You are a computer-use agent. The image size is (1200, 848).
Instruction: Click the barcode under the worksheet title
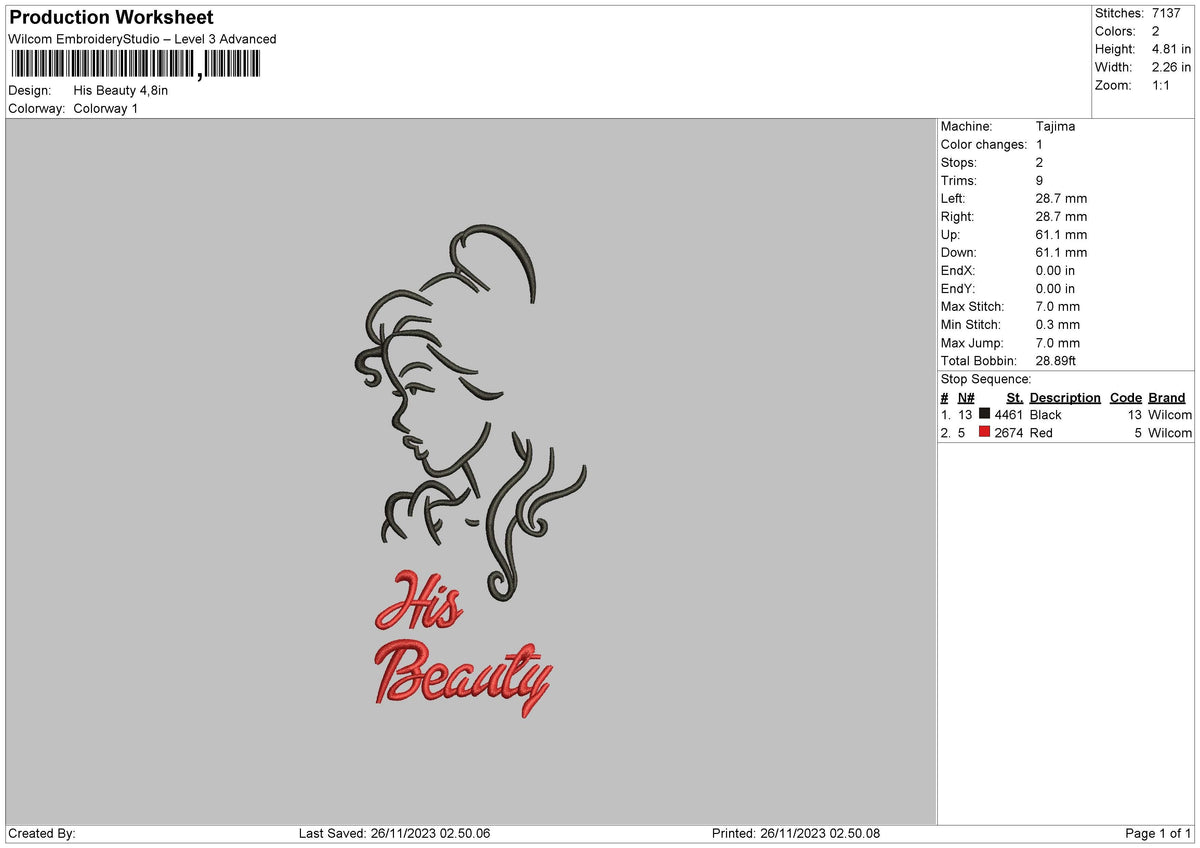pyautogui.click(x=135, y=65)
